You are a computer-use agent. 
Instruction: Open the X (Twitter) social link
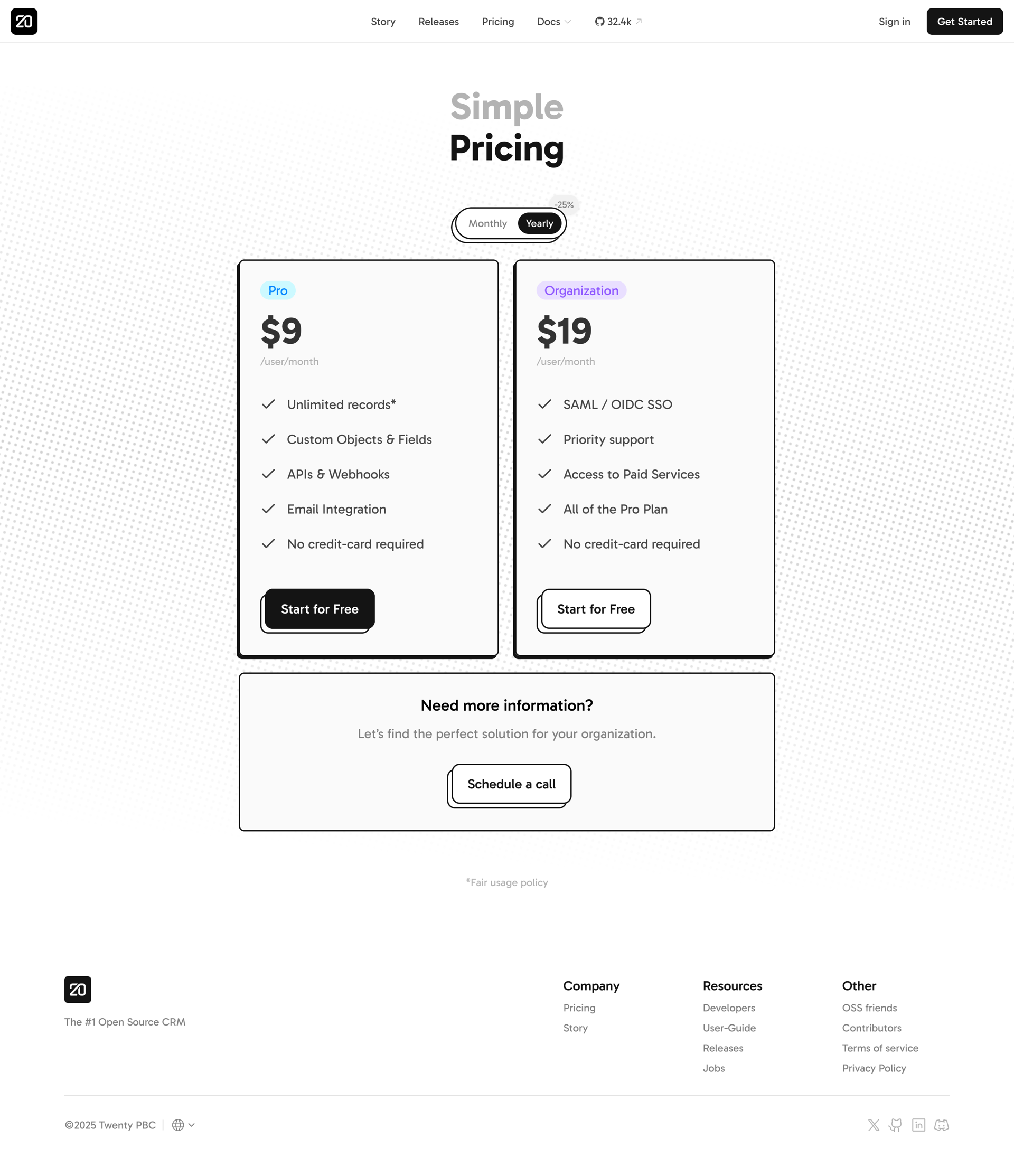pos(873,1125)
